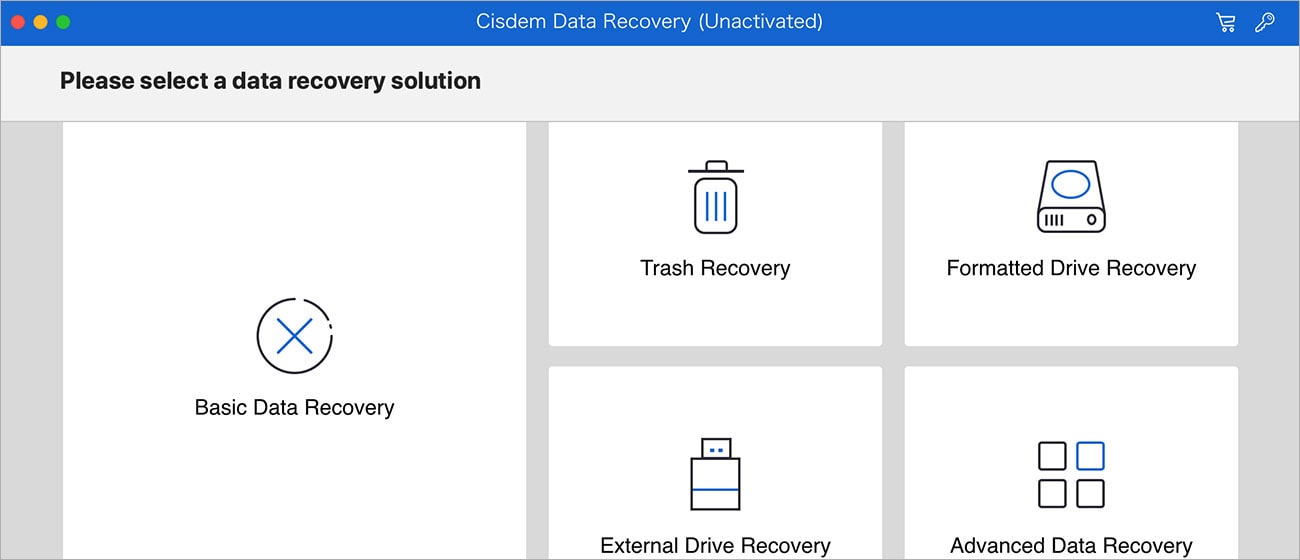Choose the Trash Recovery text label
Image resolution: width=1300 pixels, height=560 pixels.
point(715,268)
